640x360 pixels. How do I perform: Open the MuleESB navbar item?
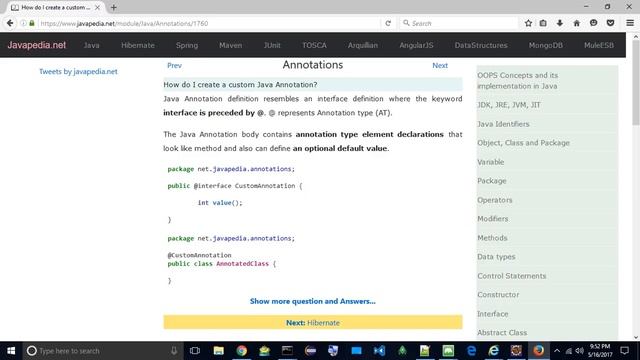[x=599, y=45]
